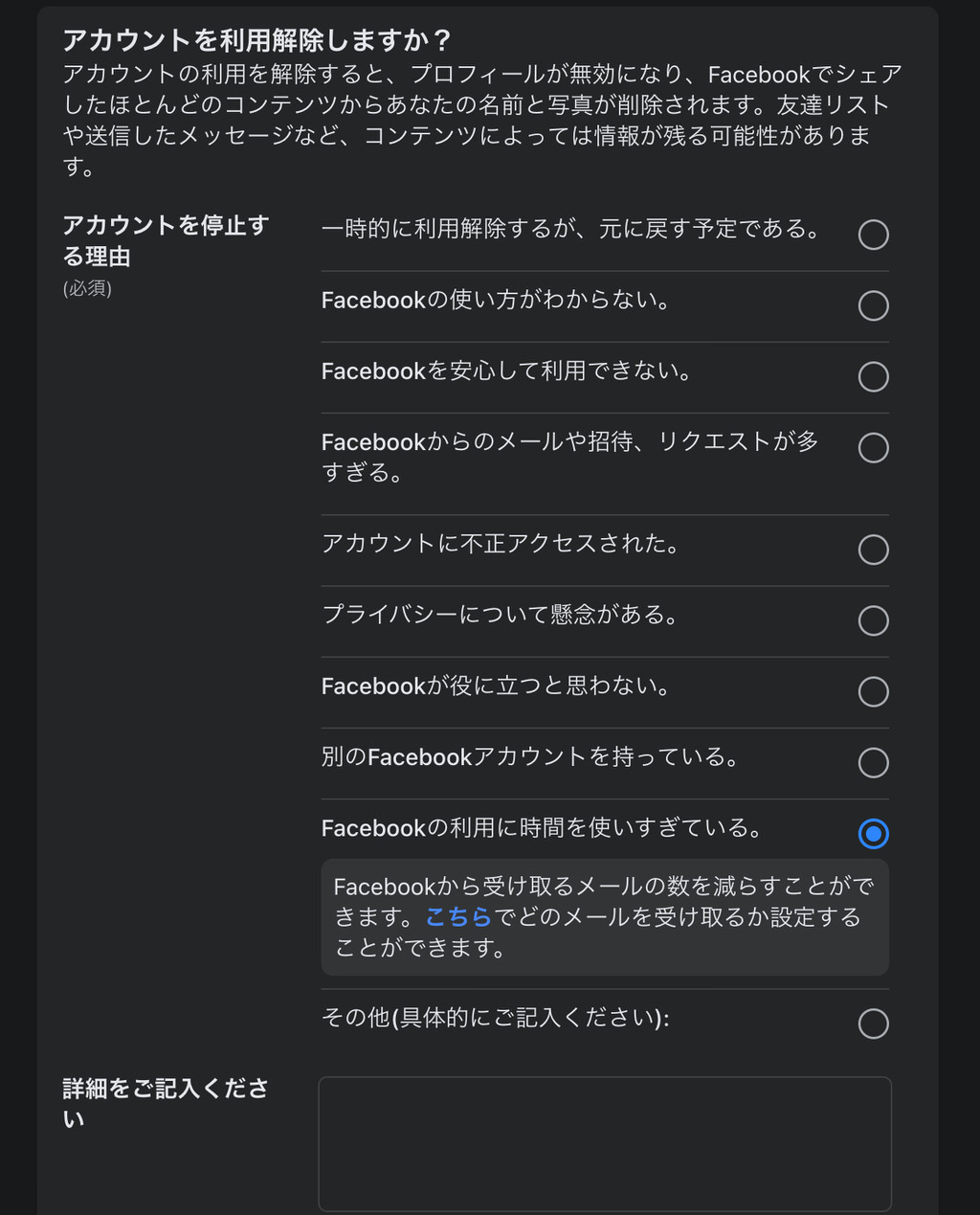Click label text プライバシーについて懸念がある
Screen dimensions: 980x1215
pos(501,615)
